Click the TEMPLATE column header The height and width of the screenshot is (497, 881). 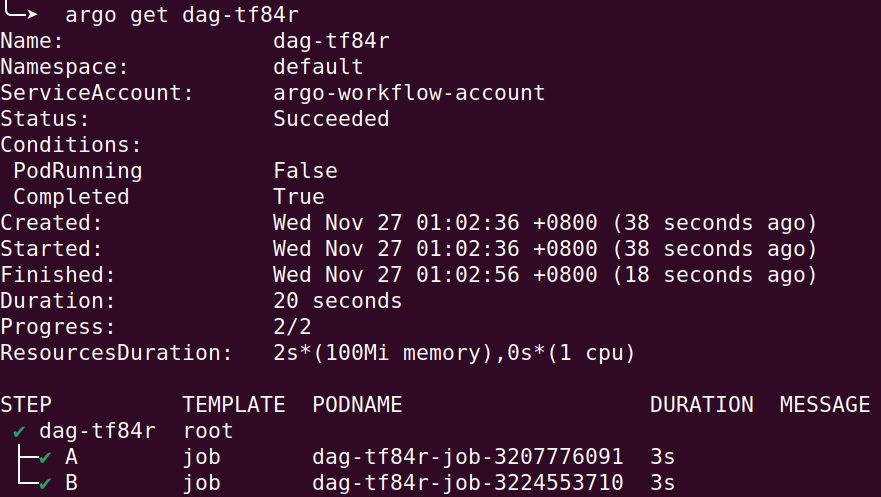234,405
